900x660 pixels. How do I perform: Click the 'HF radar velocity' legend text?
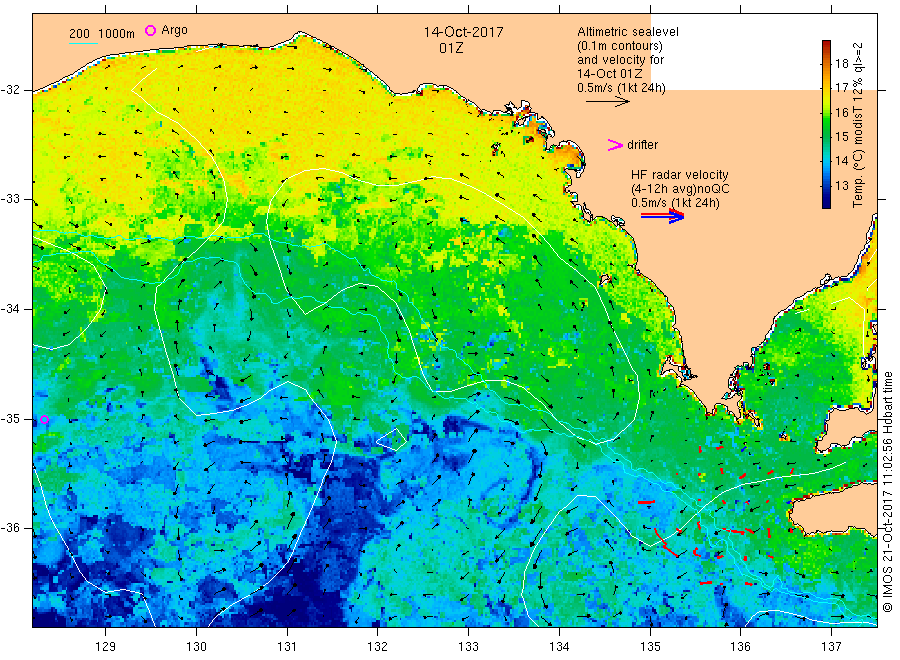[x=680, y=174]
